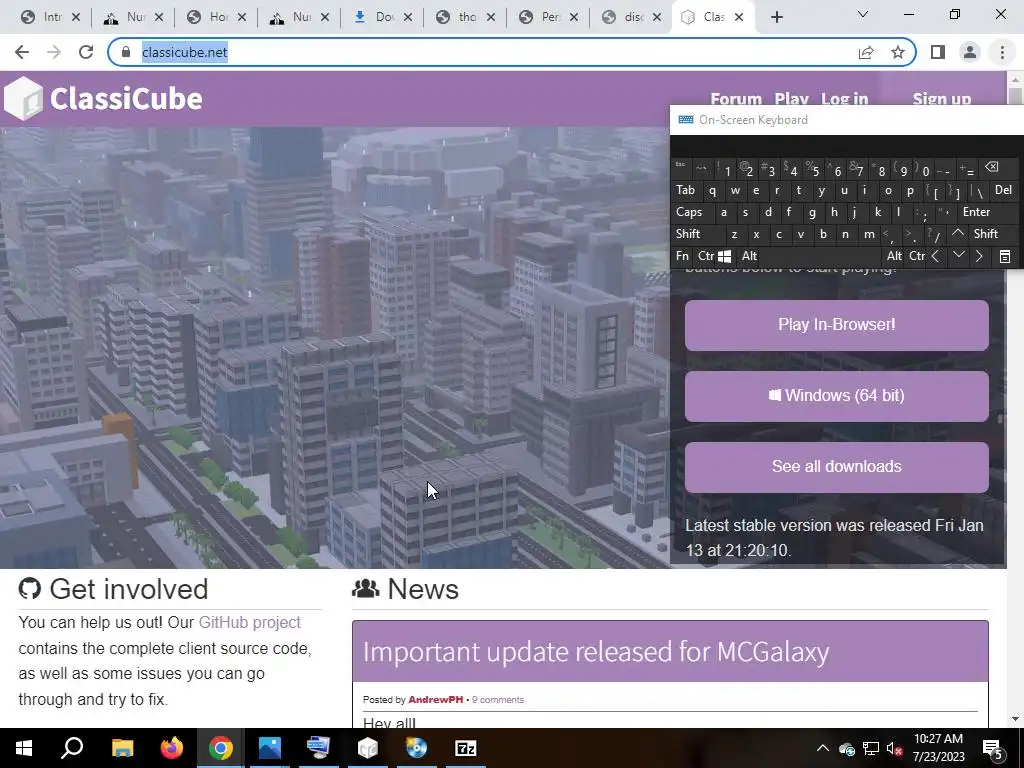
Task: Open AndrewPH author link
Action: [436, 699]
